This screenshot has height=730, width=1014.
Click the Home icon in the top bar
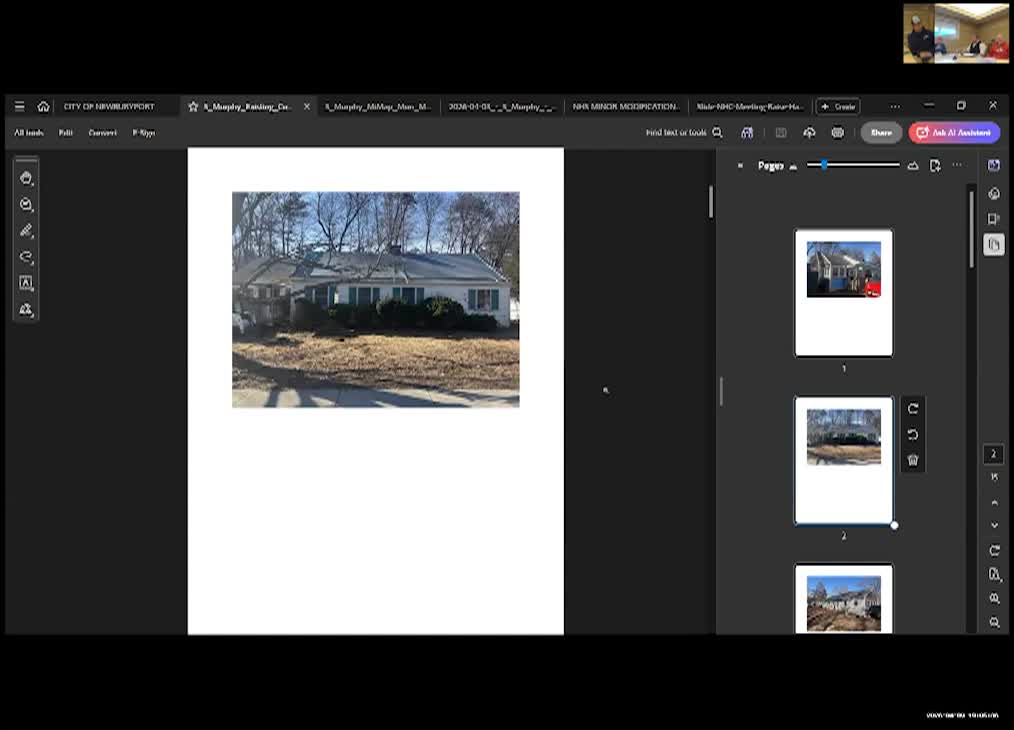(43, 106)
